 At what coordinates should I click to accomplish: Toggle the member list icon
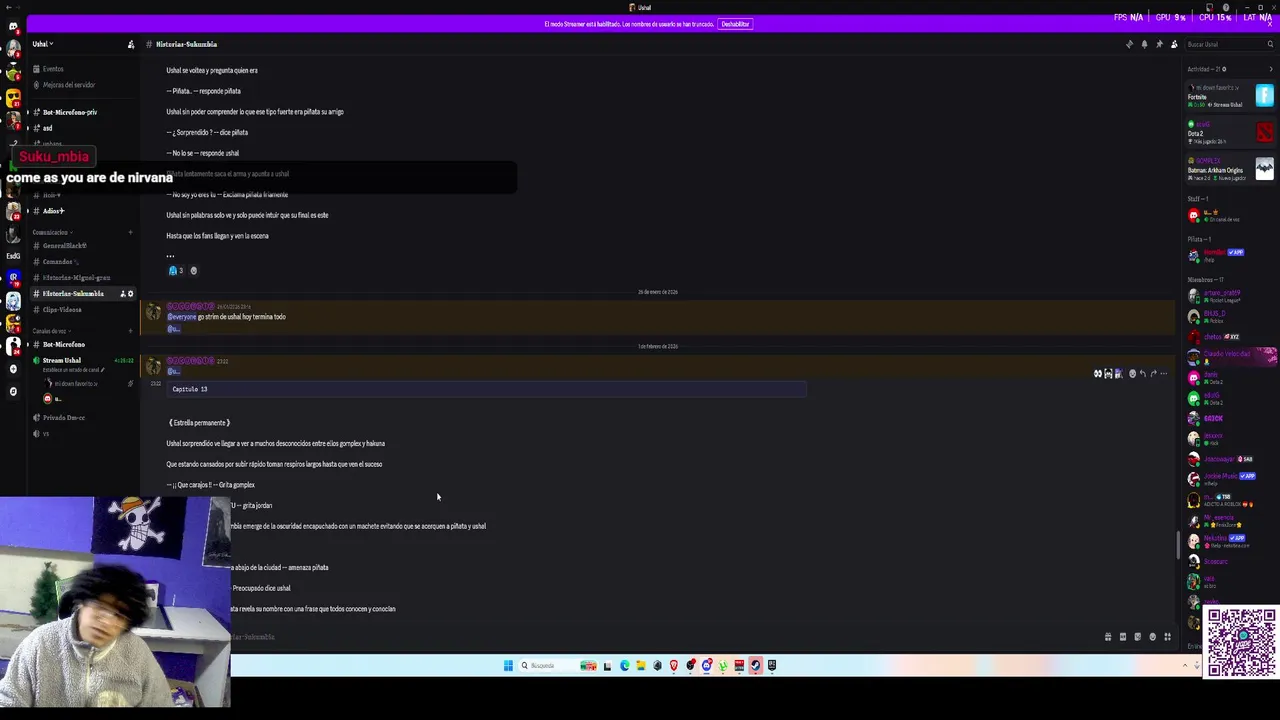point(1174,44)
